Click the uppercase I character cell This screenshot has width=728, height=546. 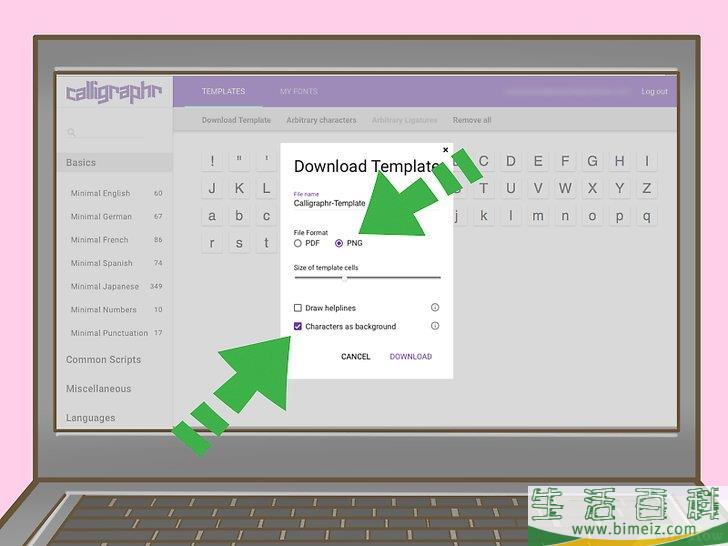tap(647, 161)
